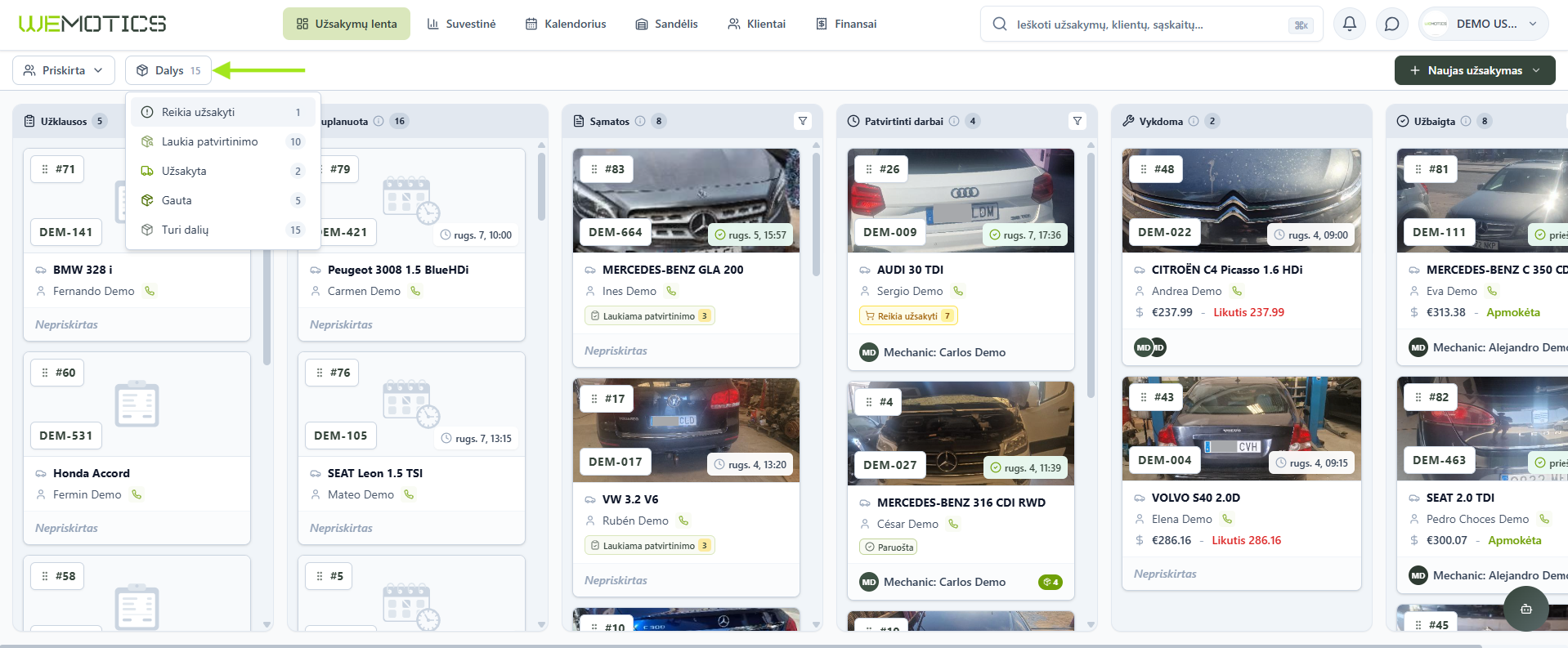
Task: Call Andrea Demo via phone icon
Action: point(1237,291)
